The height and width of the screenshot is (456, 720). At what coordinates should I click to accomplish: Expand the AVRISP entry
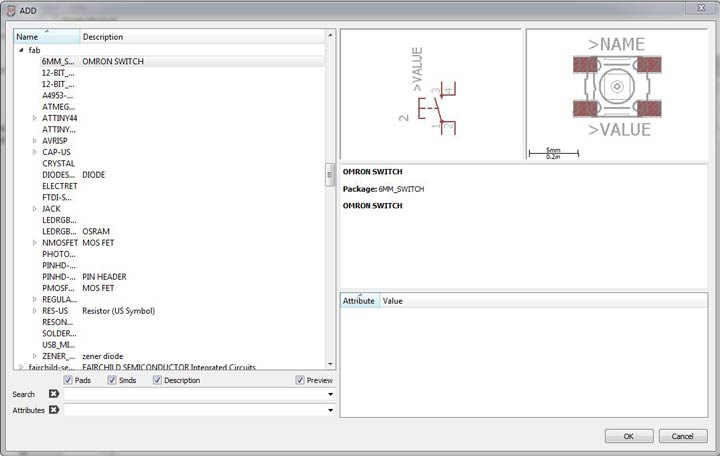coord(34,141)
